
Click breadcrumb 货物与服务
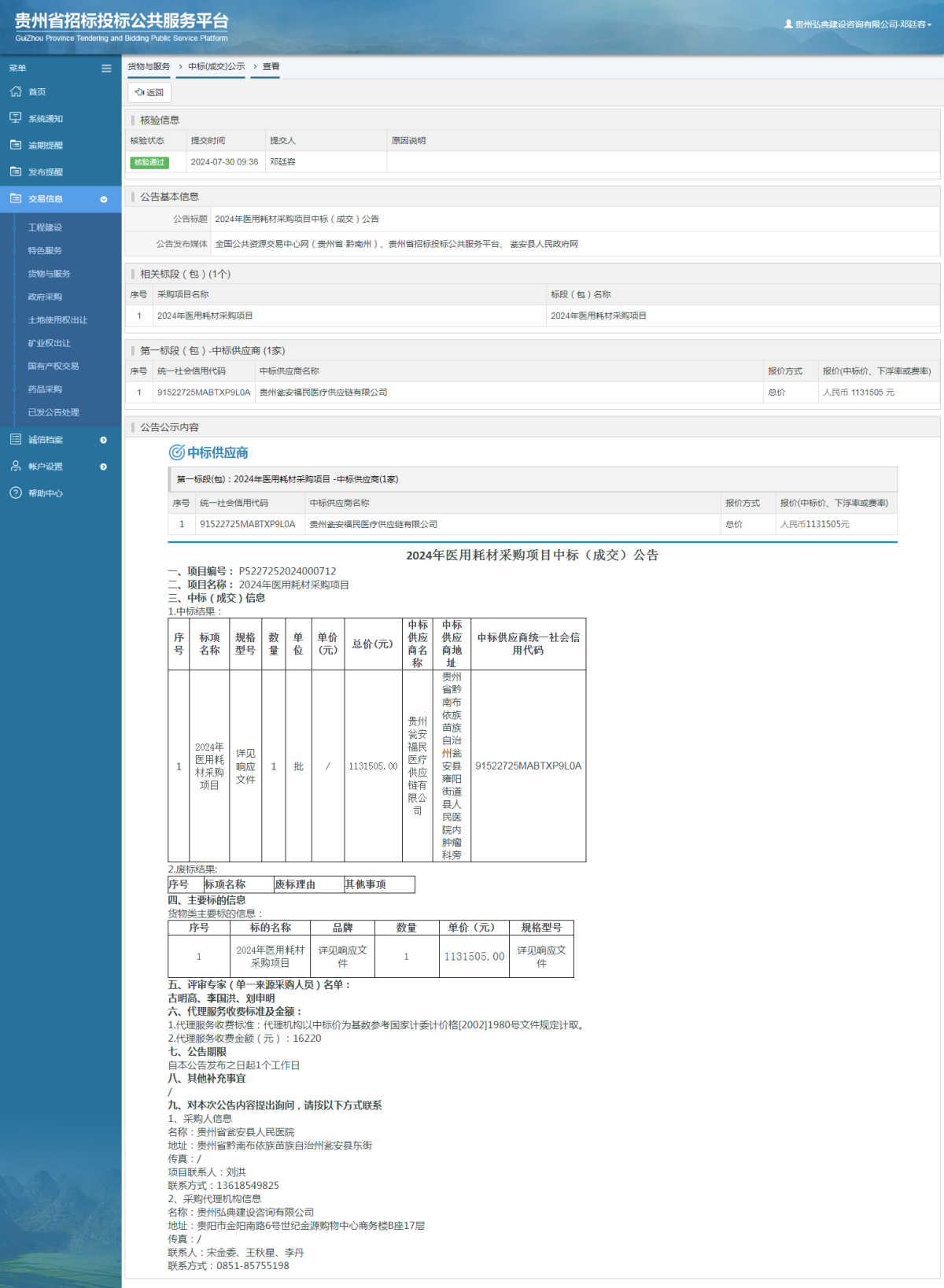[x=149, y=66]
